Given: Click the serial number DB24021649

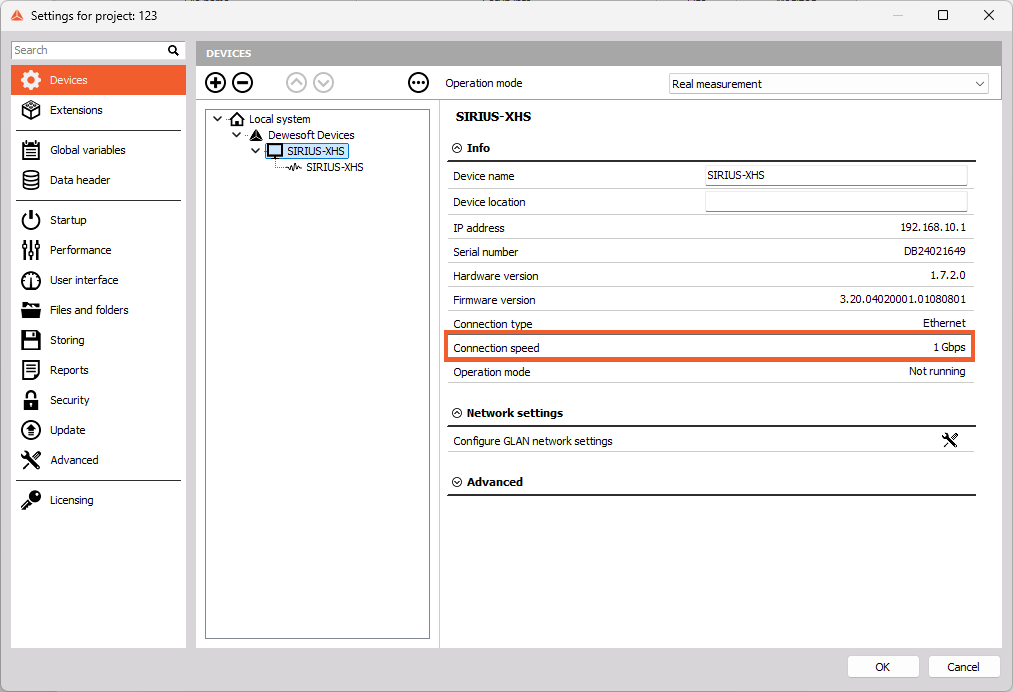Looking at the screenshot, I should (934, 251).
